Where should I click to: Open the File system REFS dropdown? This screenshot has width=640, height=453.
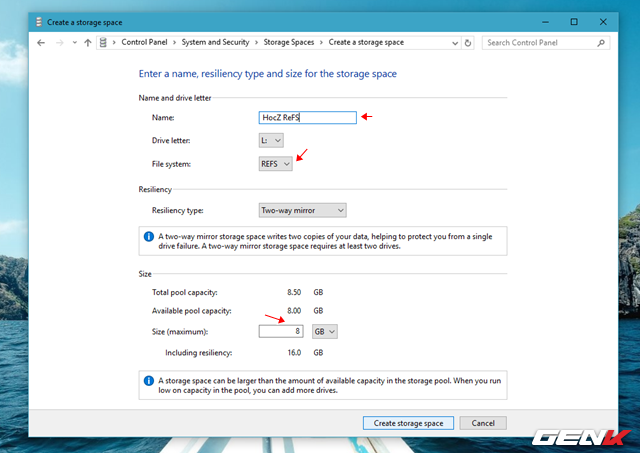point(276,164)
